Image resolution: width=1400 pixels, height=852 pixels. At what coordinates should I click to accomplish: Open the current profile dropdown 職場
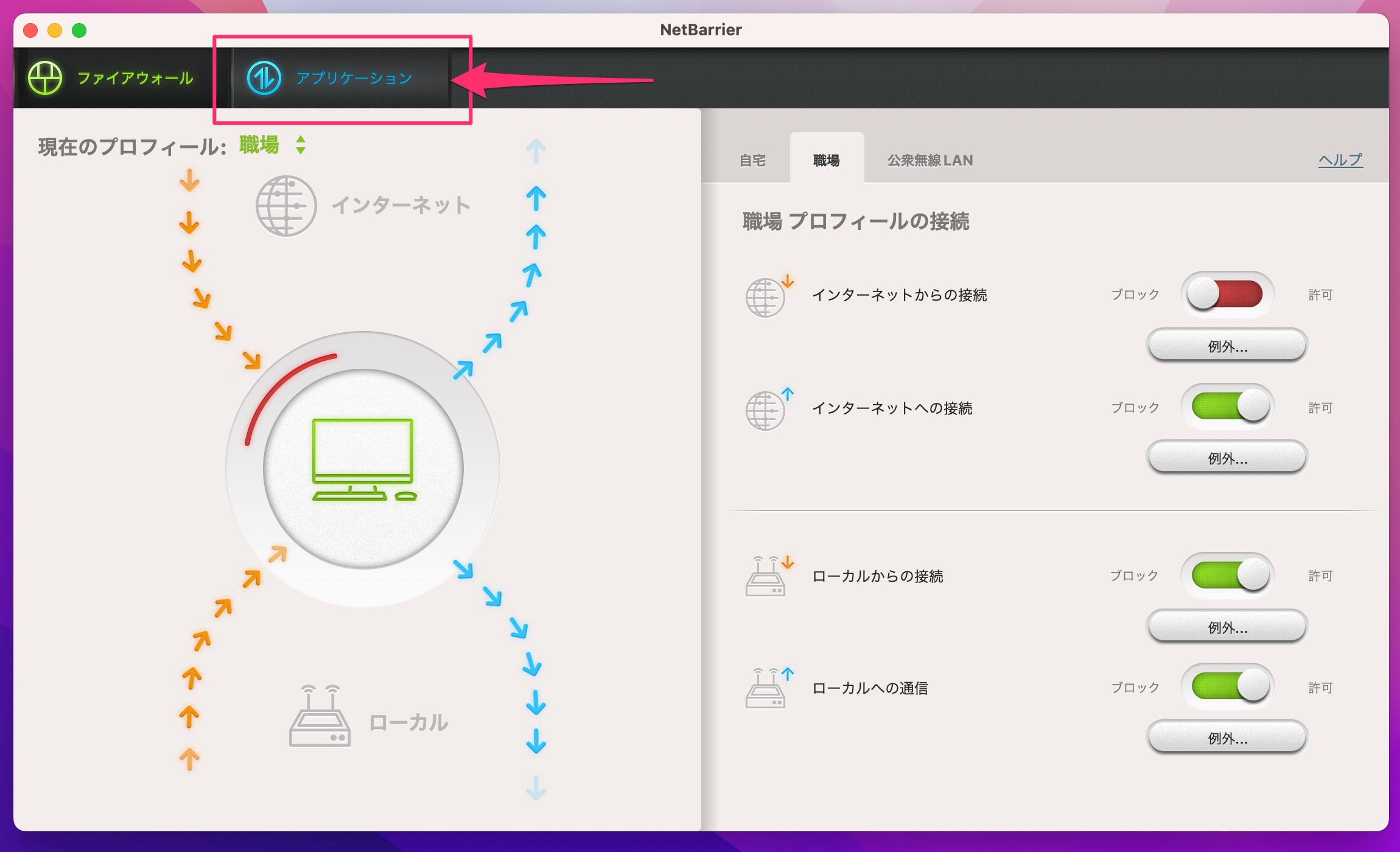[x=272, y=145]
